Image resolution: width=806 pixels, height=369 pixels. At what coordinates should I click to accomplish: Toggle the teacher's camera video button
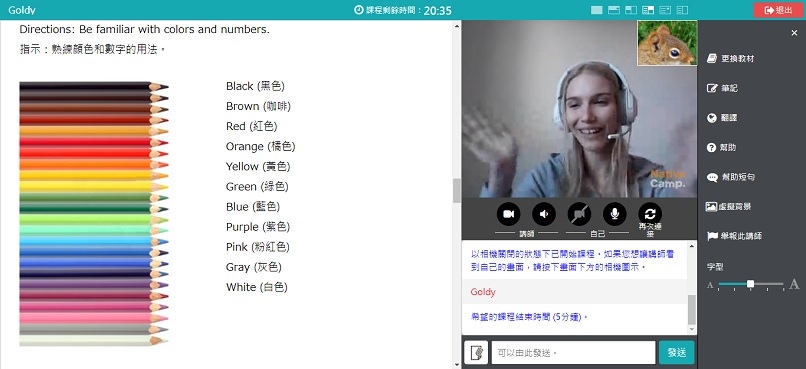coord(508,214)
